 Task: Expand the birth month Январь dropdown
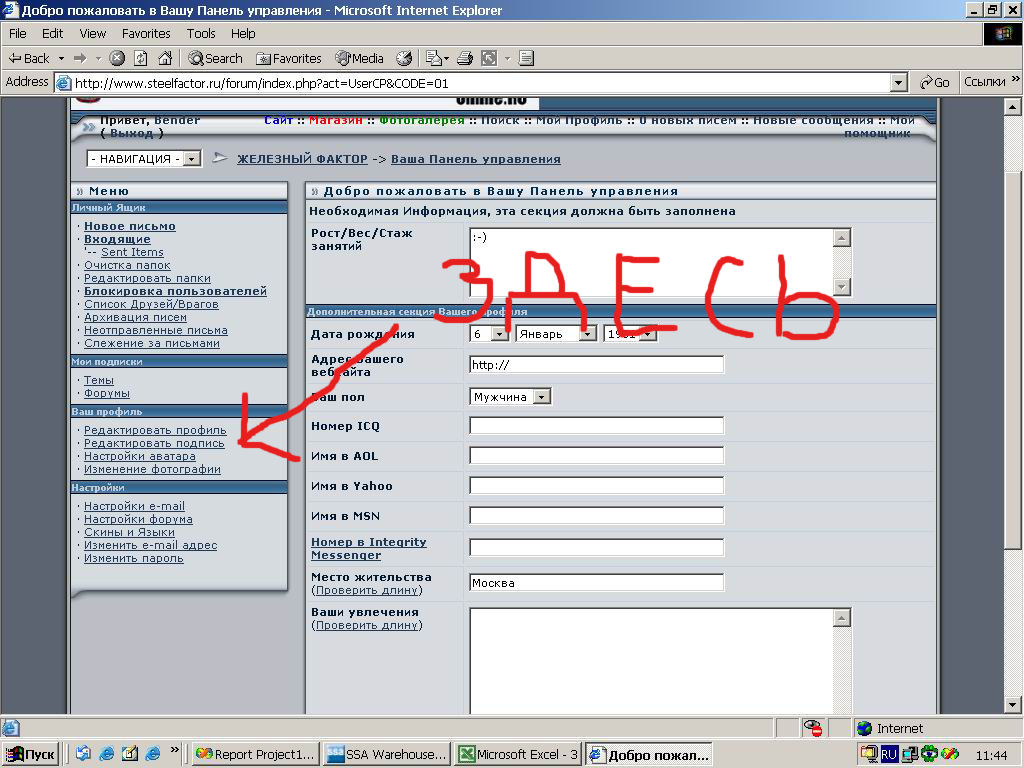(587, 334)
